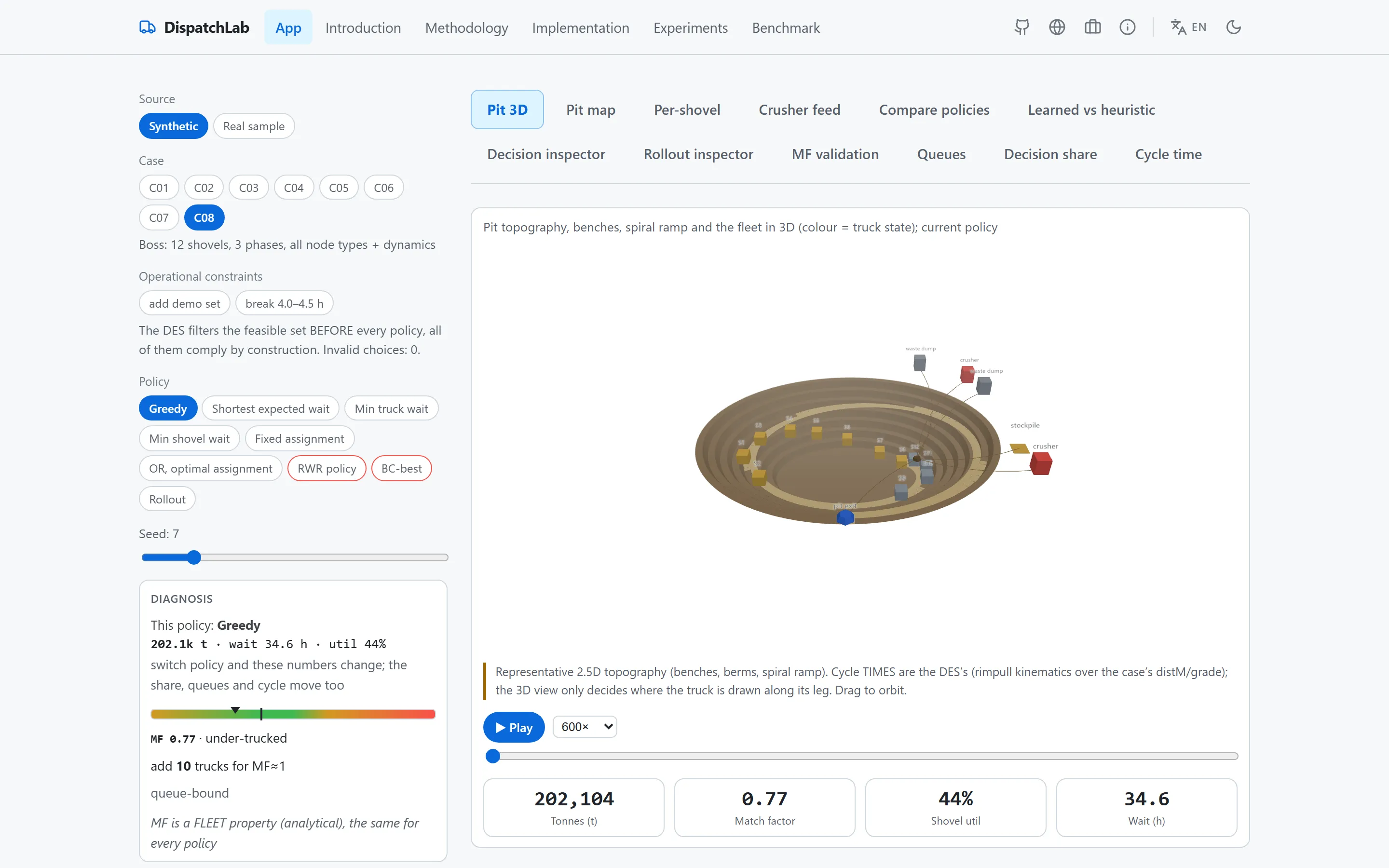
Task: Select OR, optimal assignment policy
Action: coord(210,468)
